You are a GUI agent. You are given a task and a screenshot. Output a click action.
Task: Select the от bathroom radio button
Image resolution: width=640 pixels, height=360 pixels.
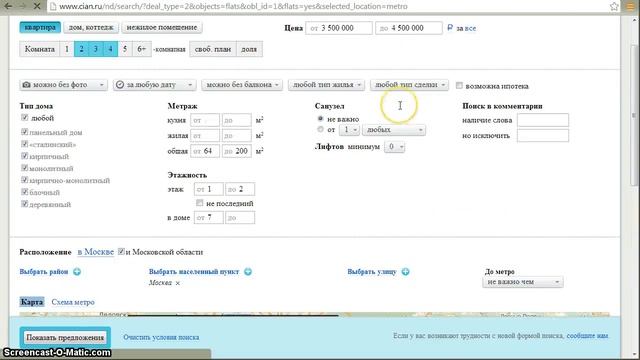pyautogui.click(x=320, y=129)
